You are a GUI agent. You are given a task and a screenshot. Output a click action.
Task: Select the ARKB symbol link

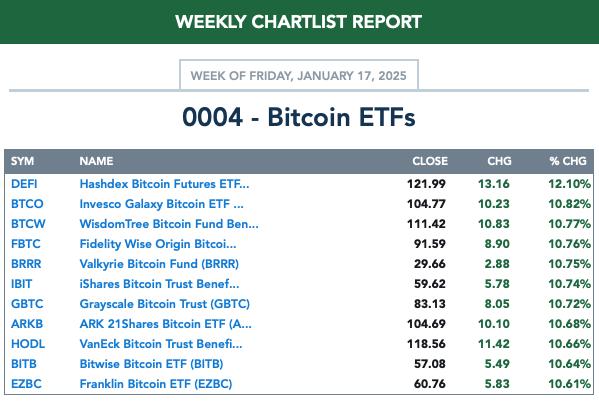[27, 324]
